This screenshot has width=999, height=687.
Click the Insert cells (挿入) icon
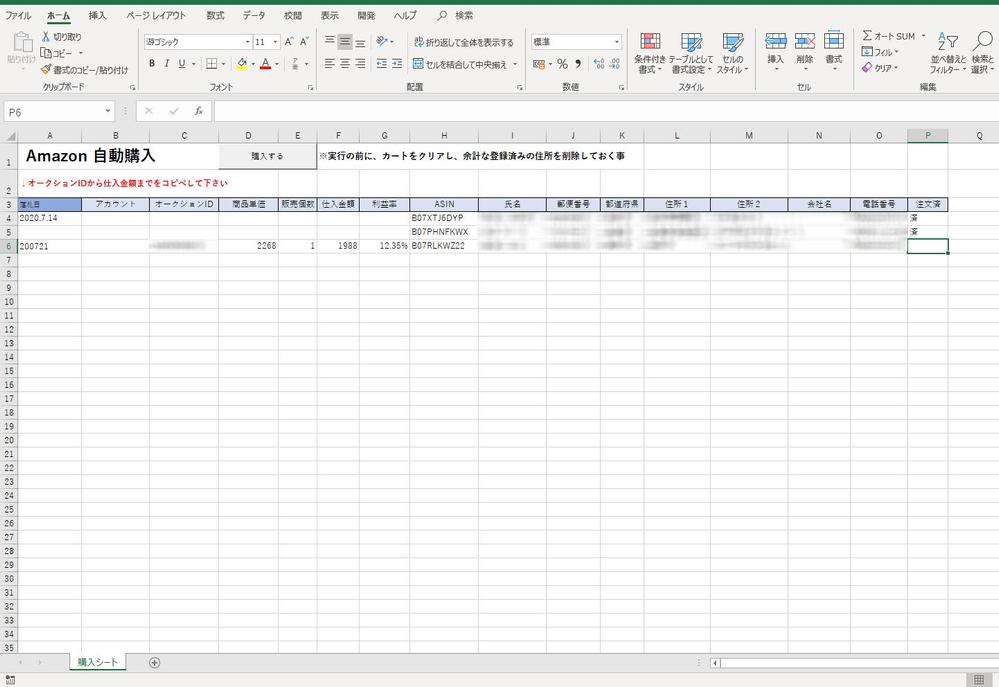click(x=775, y=41)
